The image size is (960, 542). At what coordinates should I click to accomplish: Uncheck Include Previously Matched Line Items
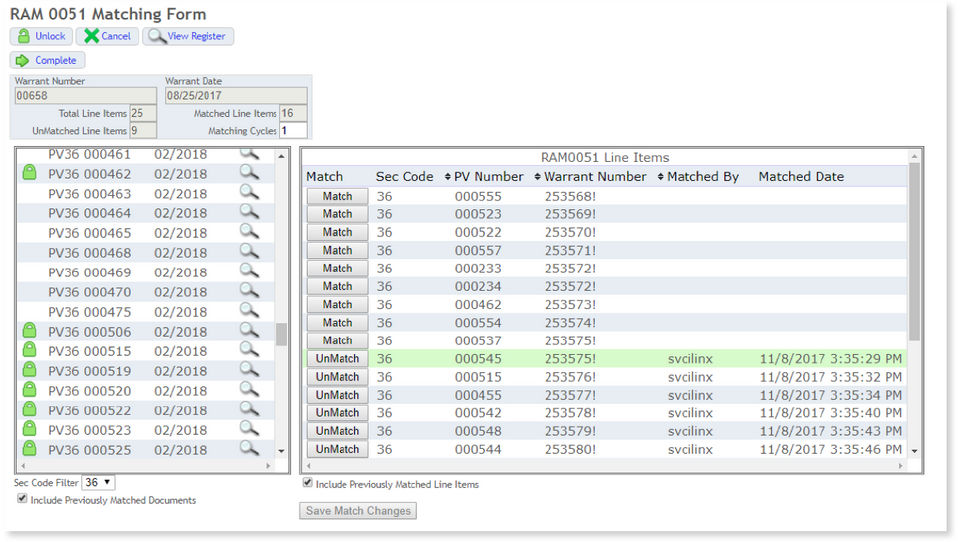(x=307, y=483)
